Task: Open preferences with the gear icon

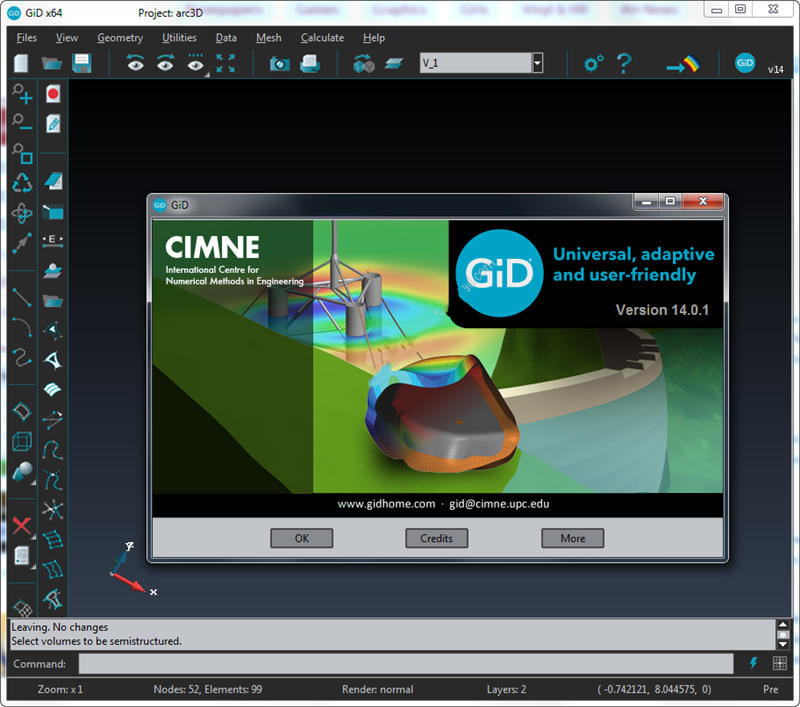Action: coord(593,64)
